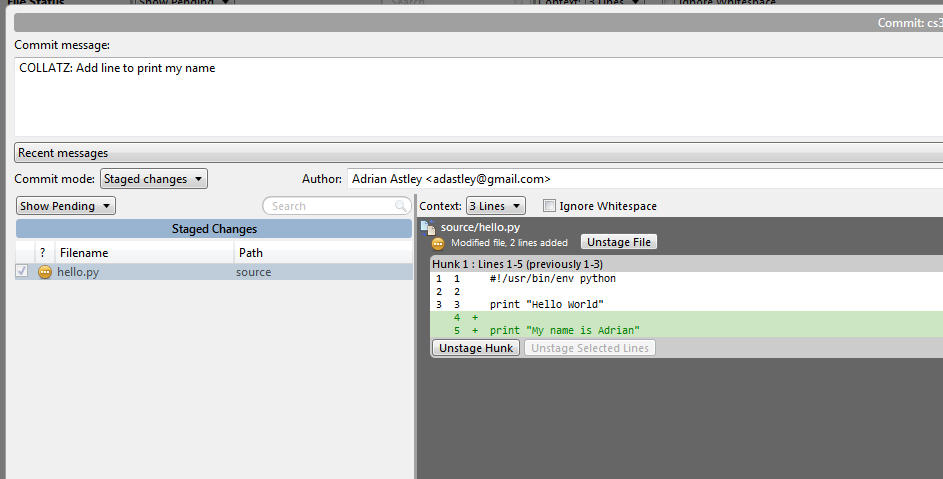Uncheck the hello.py staged checkbox
Screen dimensions: 943x479
(x=22, y=271)
